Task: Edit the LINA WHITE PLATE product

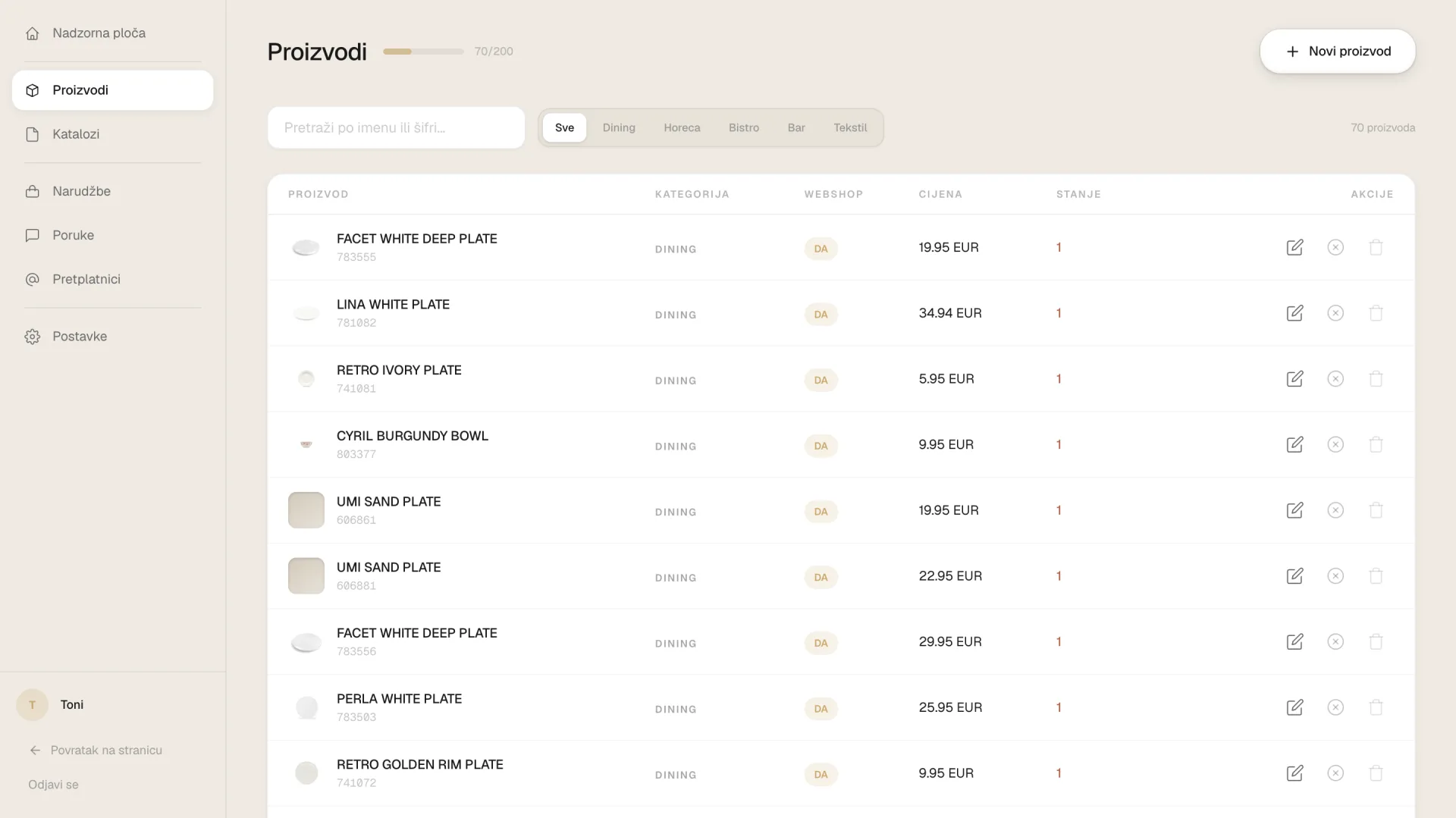Action: 1294,313
